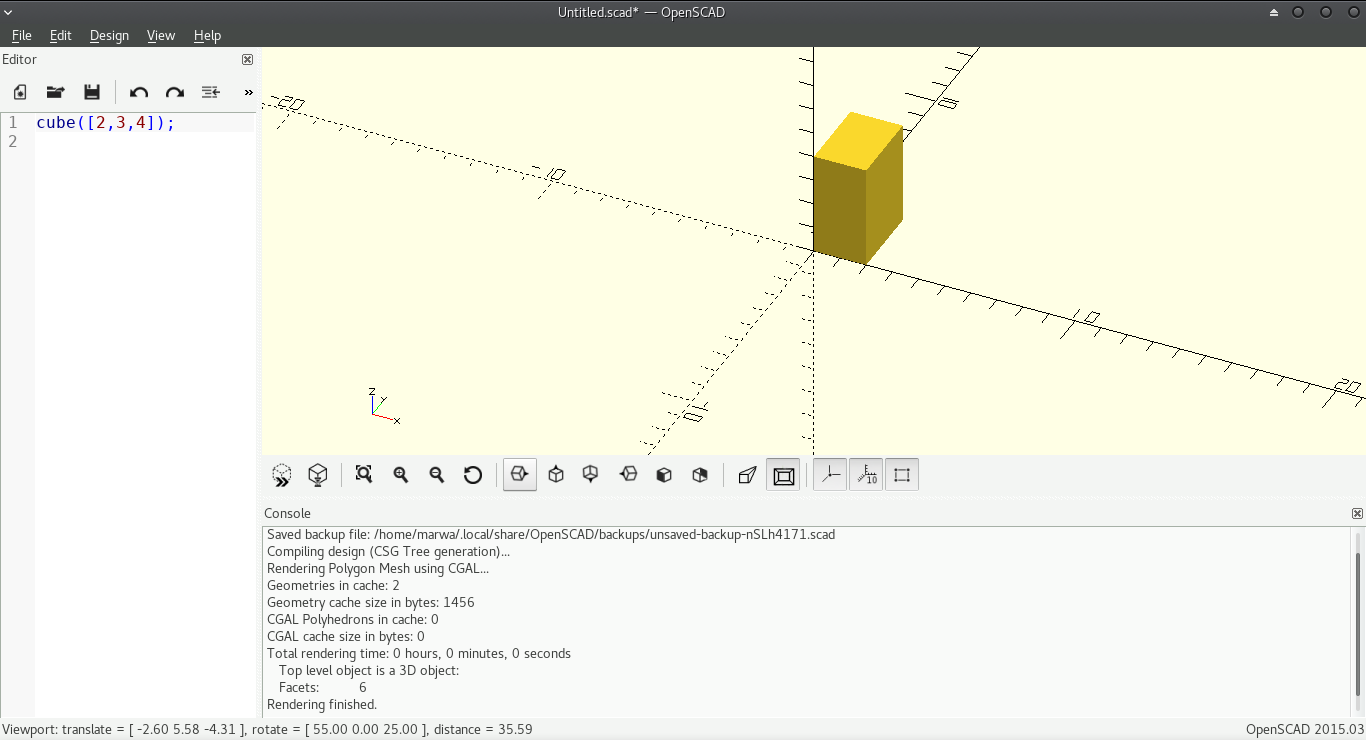Click line number 1 in the editor margin
Image resolution: width=1366 pixels, height=740 pixels.
[13, 123]
